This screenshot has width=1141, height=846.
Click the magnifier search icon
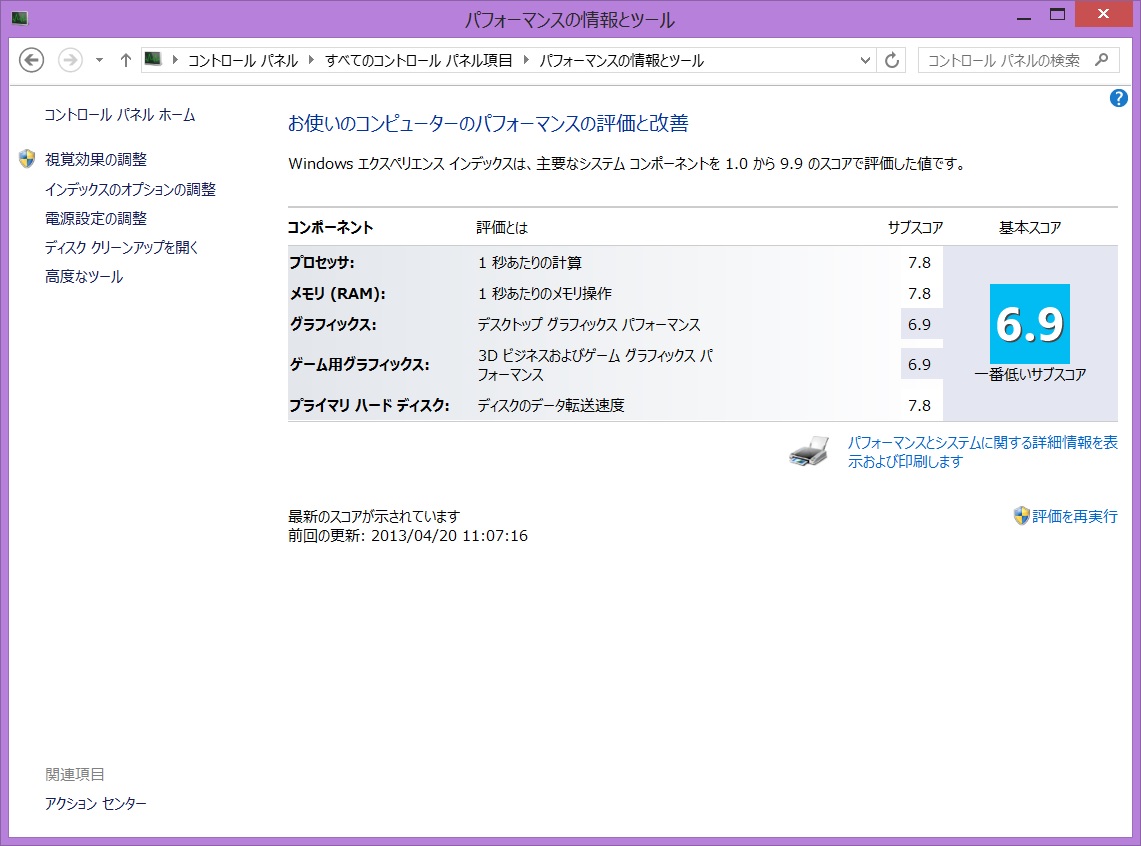1102,60
